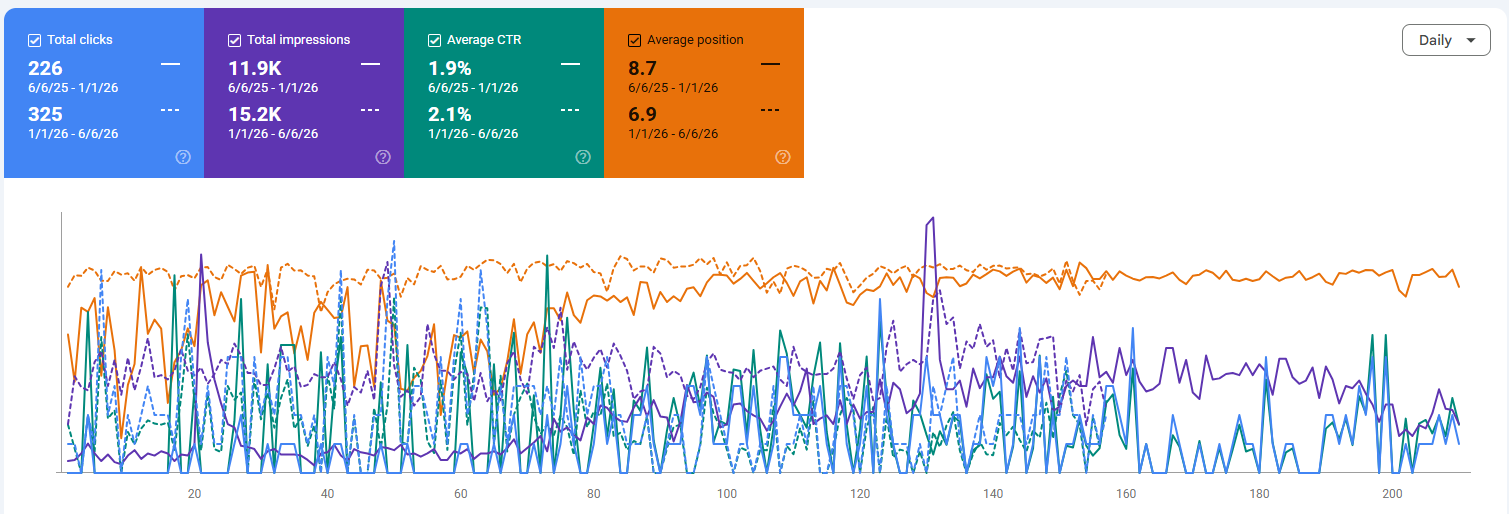Open help icon on Average position card

point(783,157)
